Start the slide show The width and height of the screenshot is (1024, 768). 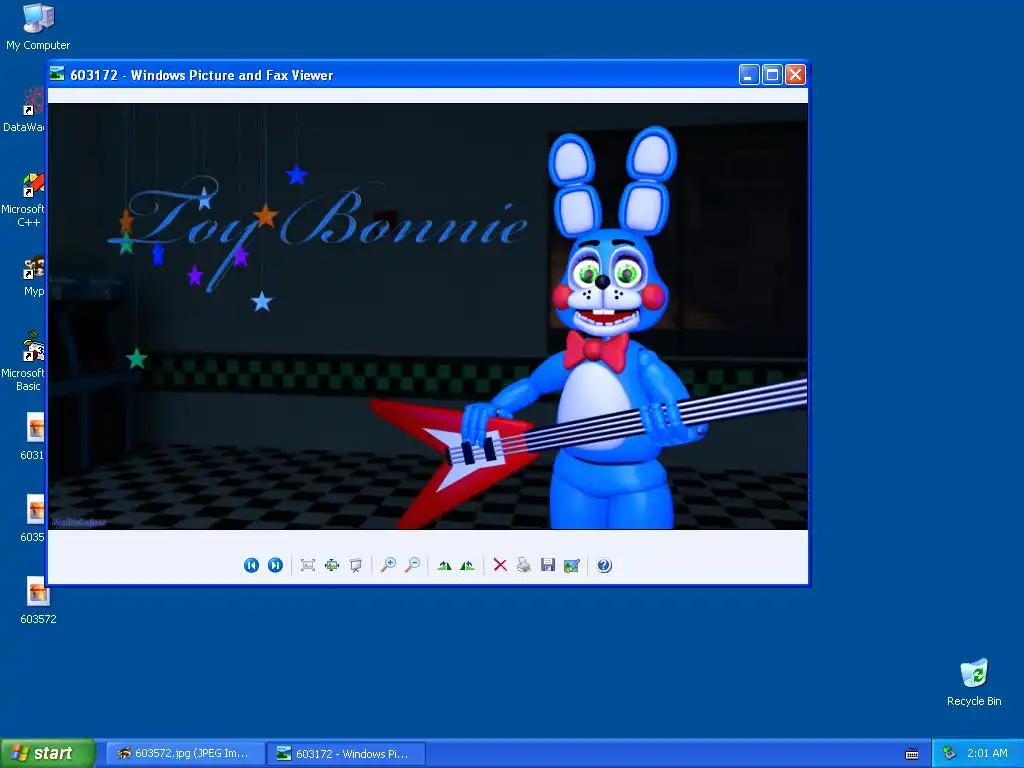[355, 566]
